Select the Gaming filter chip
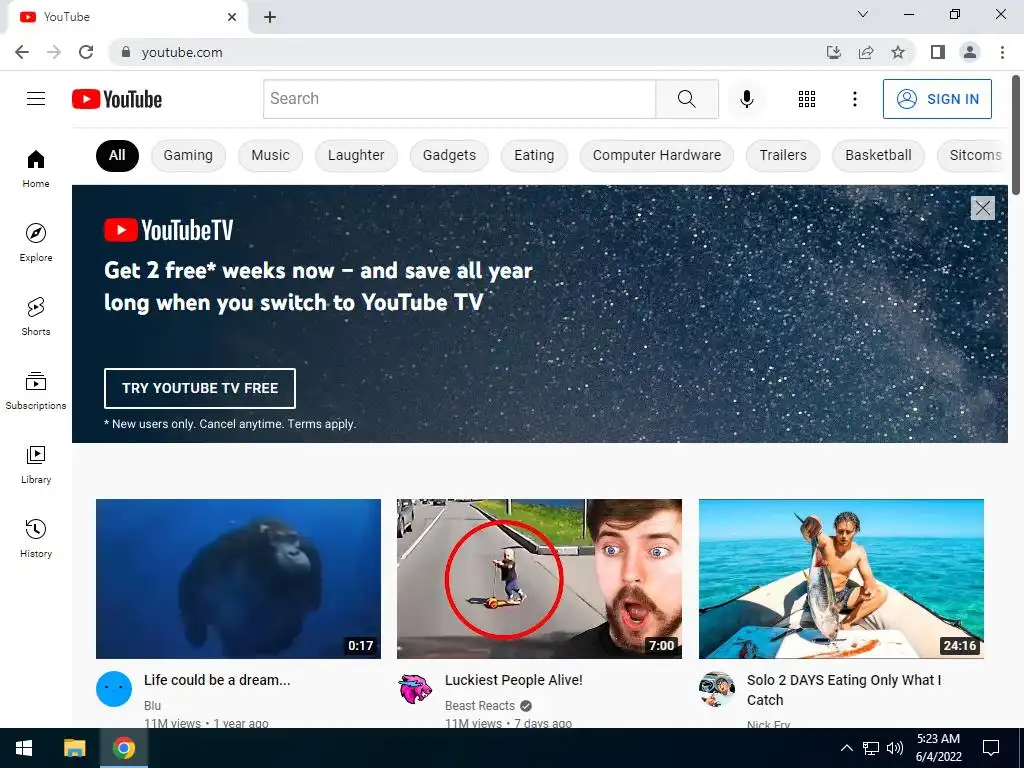This screenshot has height=768, width=1024. (x=188, y=155)
